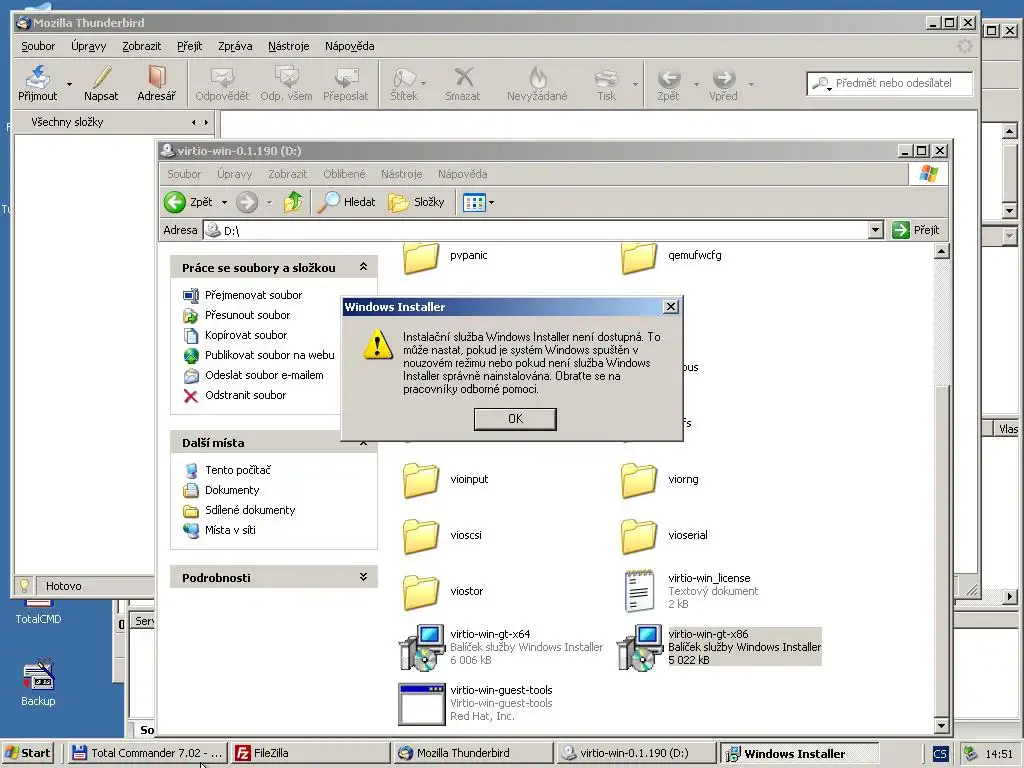Close the Windows Installer error dialog
This screenshot has width=1024, height=768.
coord(670,306)
